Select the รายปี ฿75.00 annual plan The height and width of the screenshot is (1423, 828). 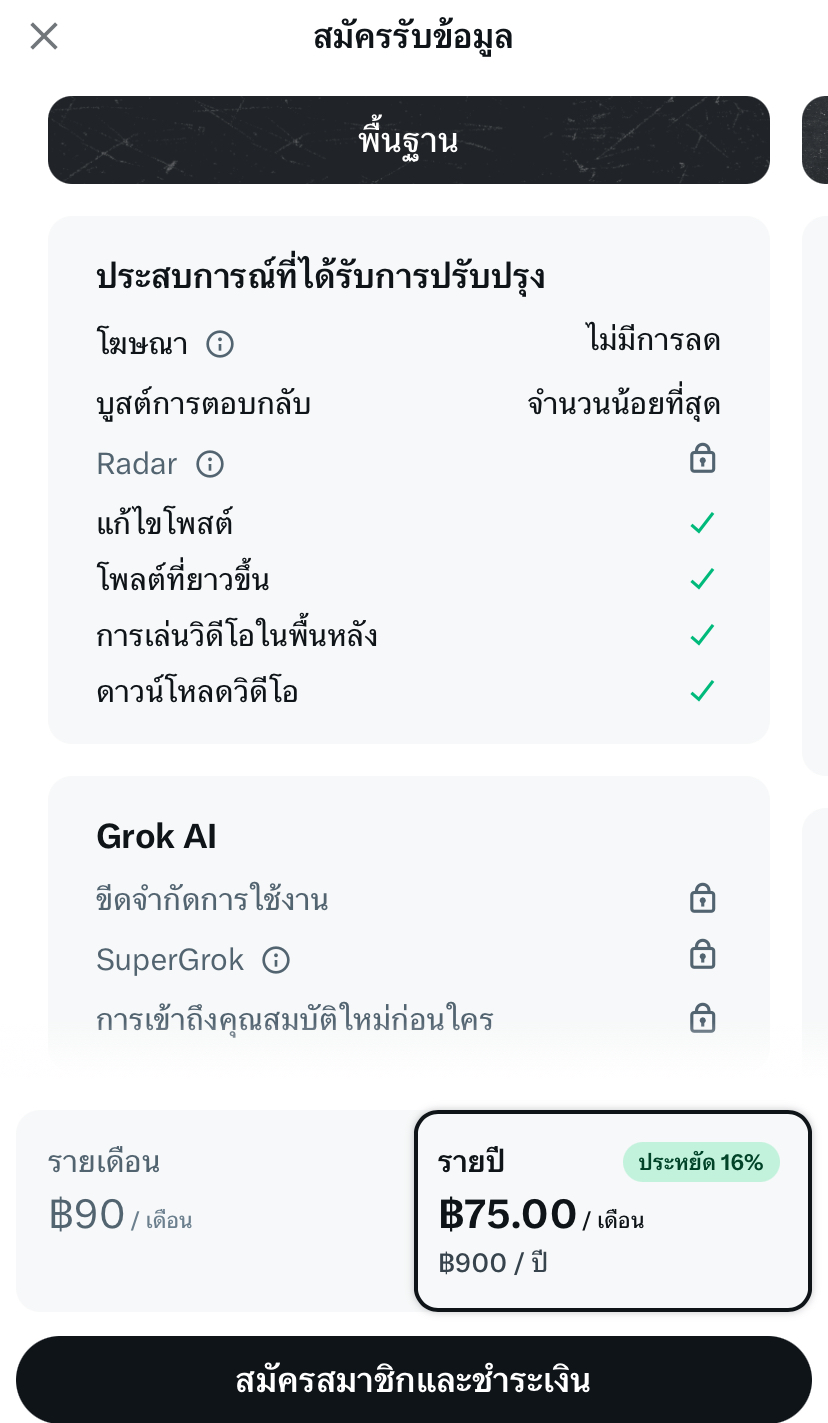[x=612, y=1210]
